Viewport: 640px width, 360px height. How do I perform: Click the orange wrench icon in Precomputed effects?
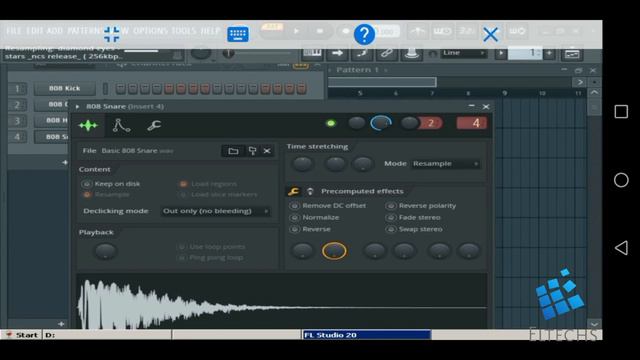coord(293,191)
